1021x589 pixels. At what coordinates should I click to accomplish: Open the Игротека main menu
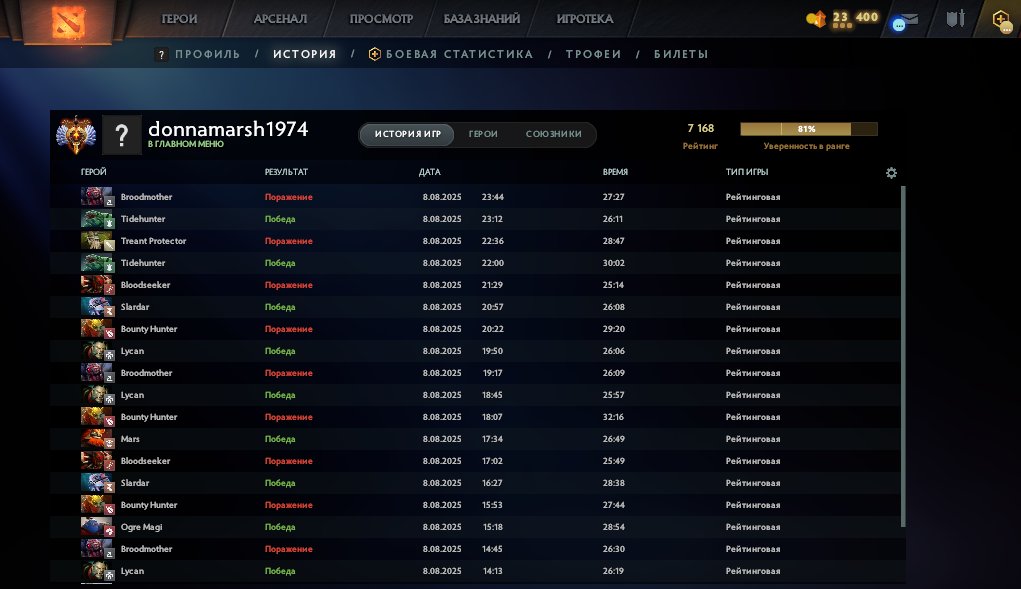click(x=585, y=19)
